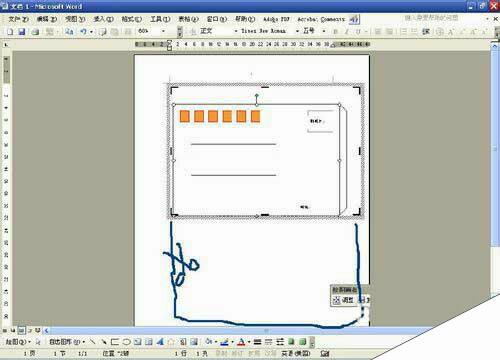This screenshot has height=360, width=500.
Task: Open the 自选图形(U) AutoShapes dropdown
Action: (67, 342)
